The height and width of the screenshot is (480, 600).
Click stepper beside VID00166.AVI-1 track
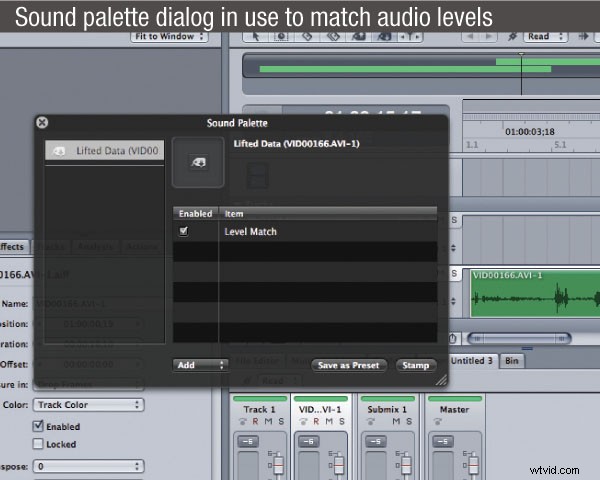(x=453, y=301)
